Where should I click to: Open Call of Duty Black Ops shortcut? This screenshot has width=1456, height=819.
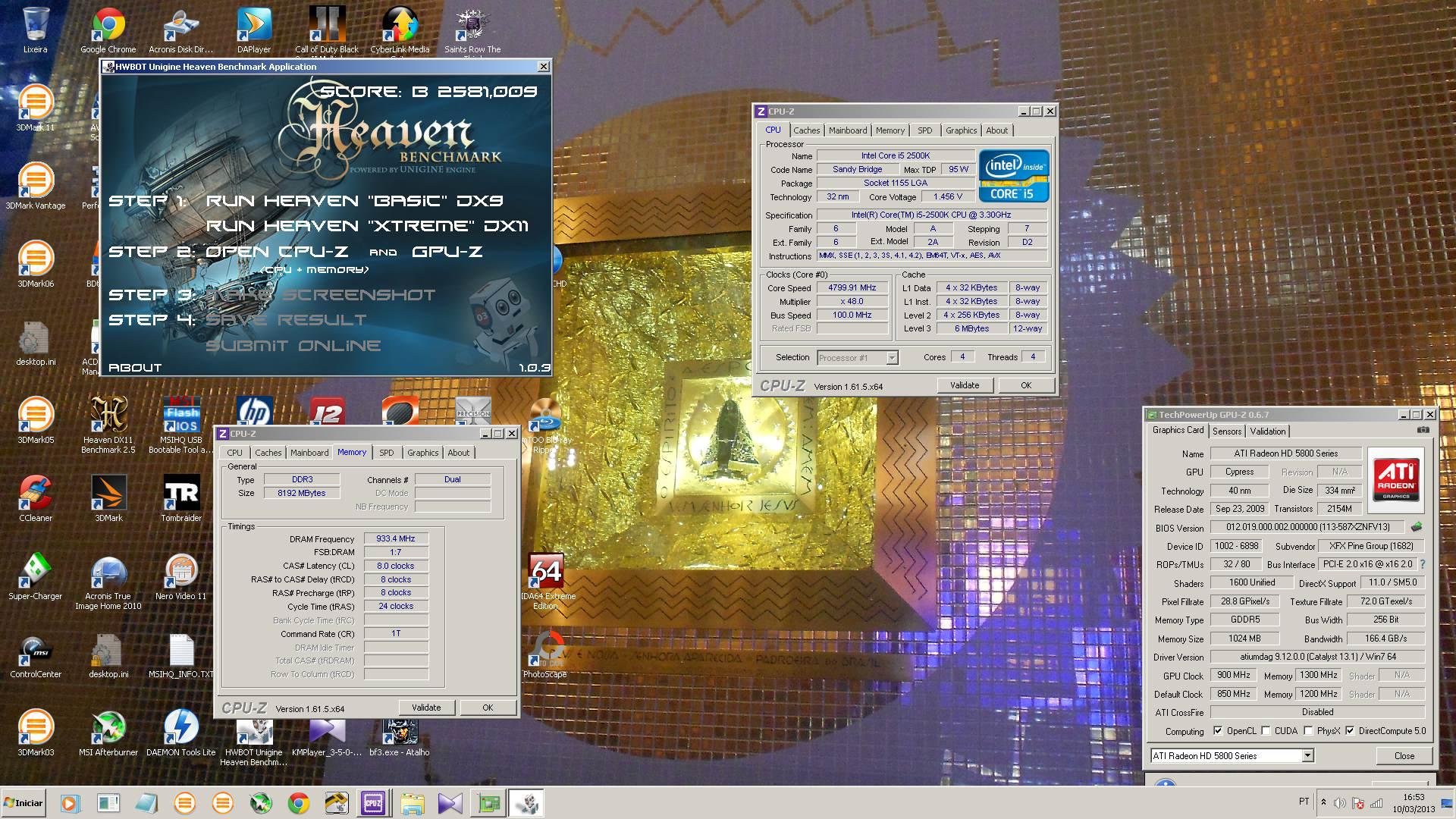pos(327,30)
